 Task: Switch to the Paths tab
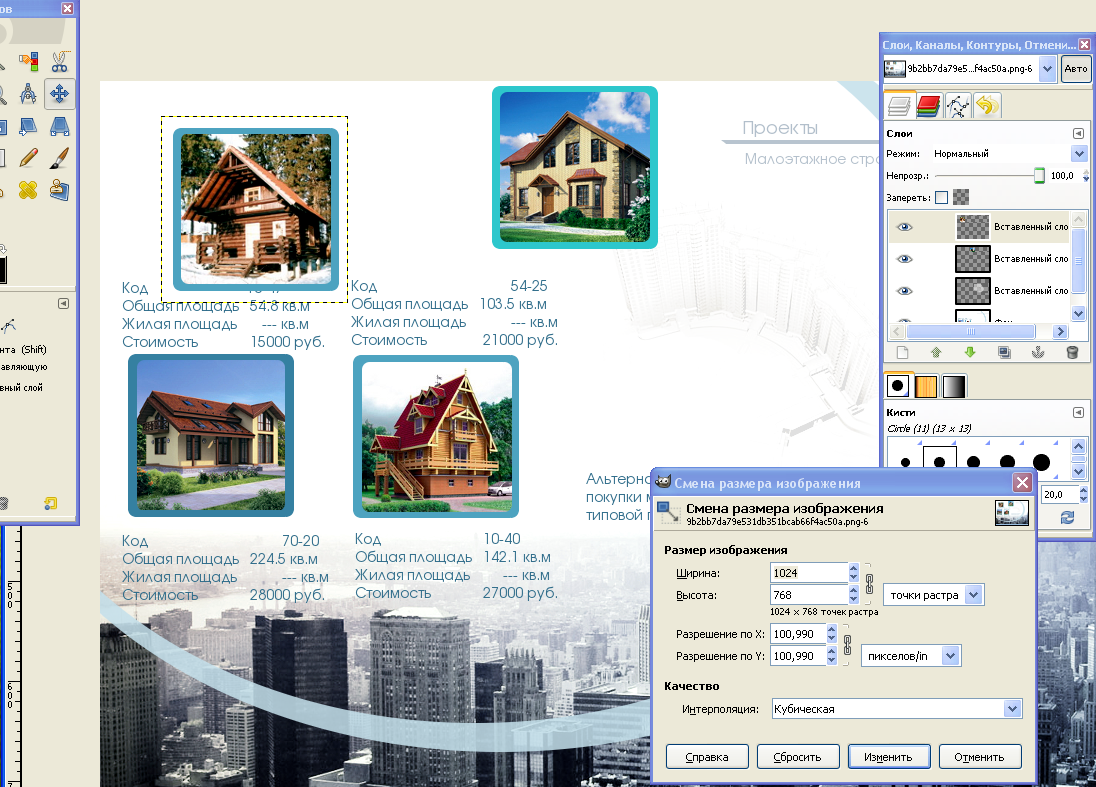pos(958,106)
